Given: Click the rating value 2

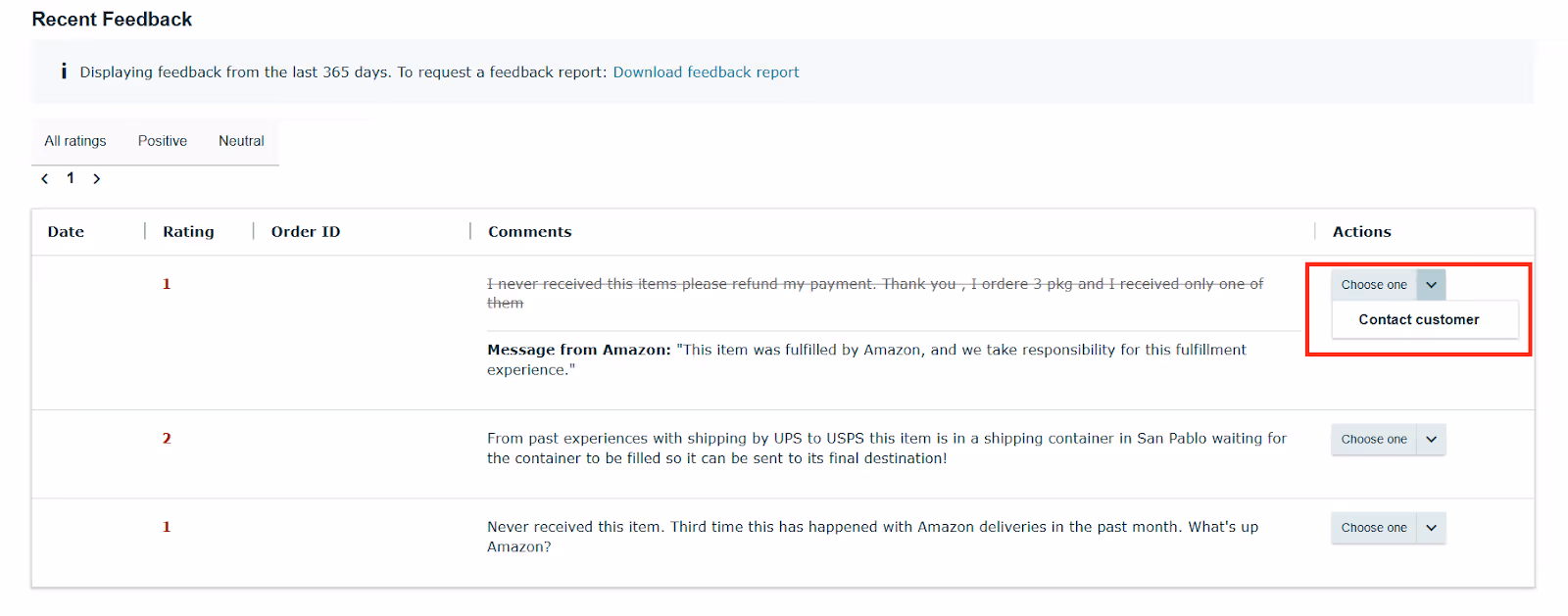Looking at the screenshot, I should point(167,439).
